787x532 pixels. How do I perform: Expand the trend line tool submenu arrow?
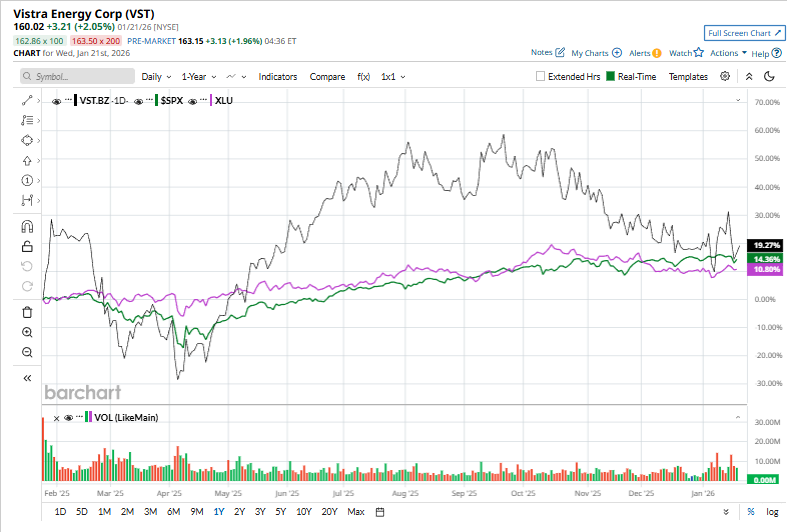point(39,101)
